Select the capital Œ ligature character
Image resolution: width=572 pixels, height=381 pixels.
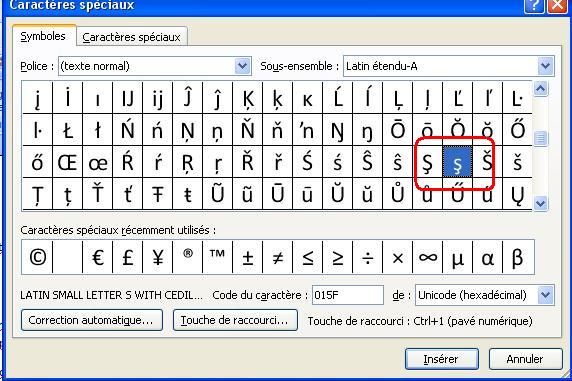coord(67,162)
